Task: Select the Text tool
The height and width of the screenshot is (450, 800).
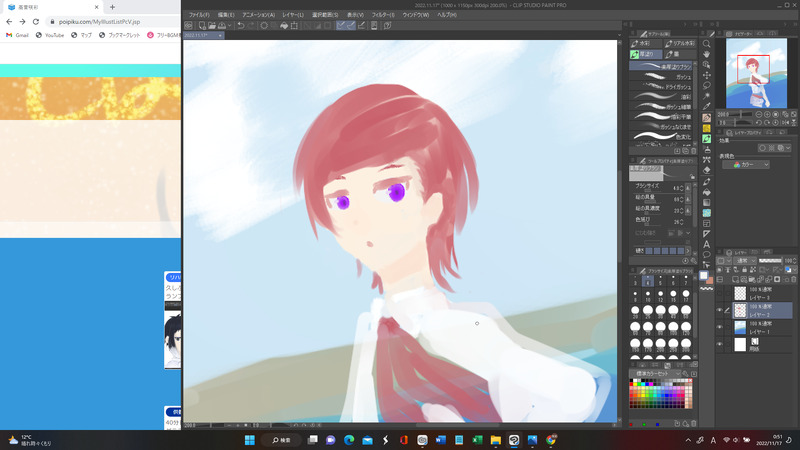Action: tap(707, 244)
